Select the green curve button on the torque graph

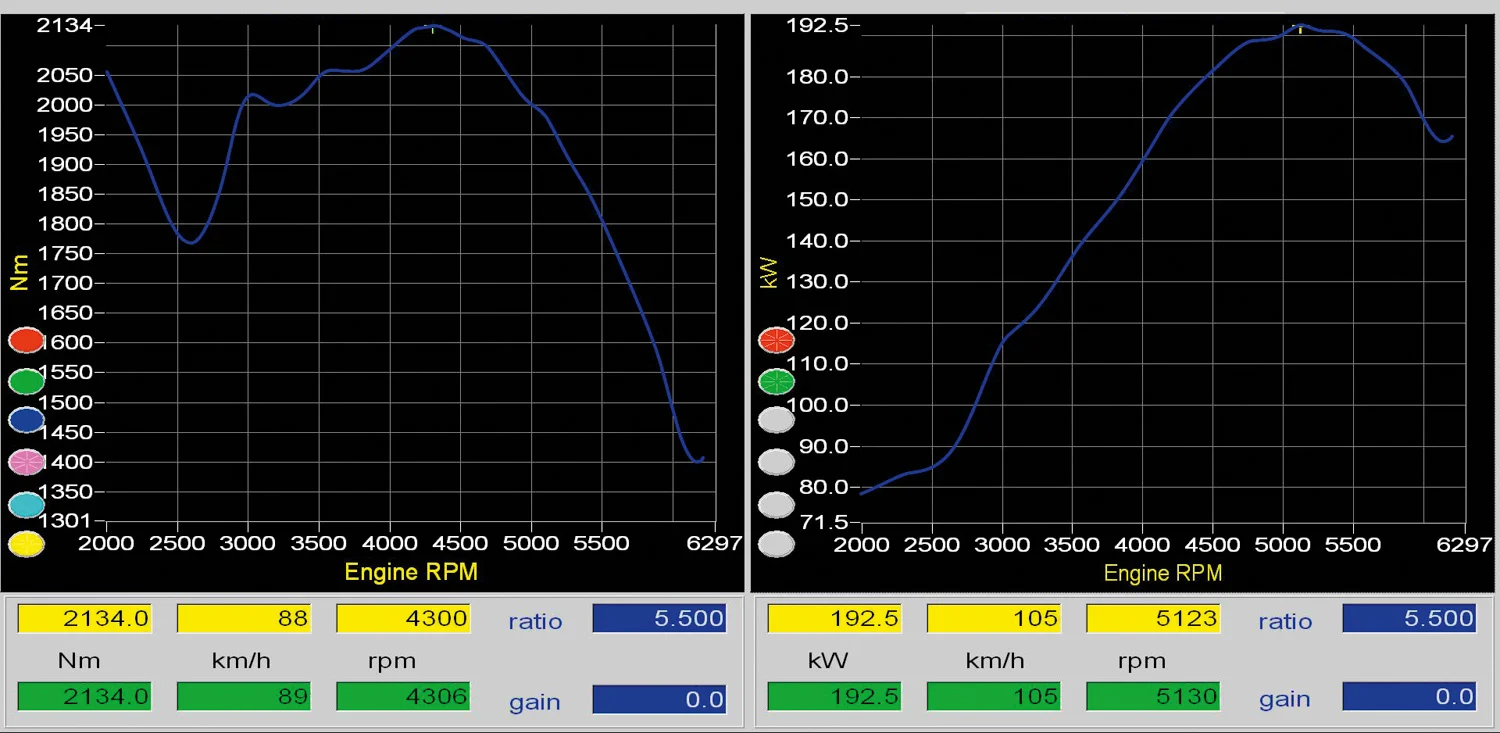(25, 380)
